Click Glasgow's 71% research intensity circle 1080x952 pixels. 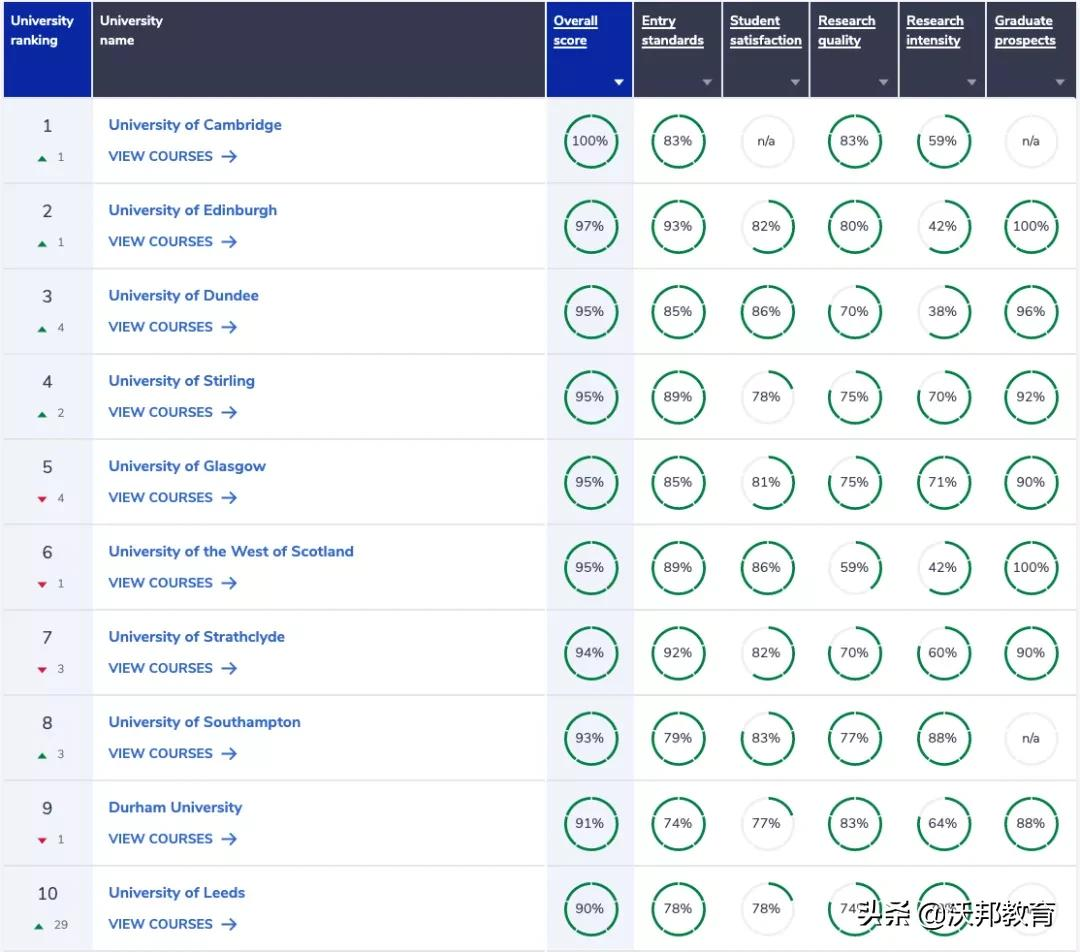pyautogui.click(x=942, y=482)
